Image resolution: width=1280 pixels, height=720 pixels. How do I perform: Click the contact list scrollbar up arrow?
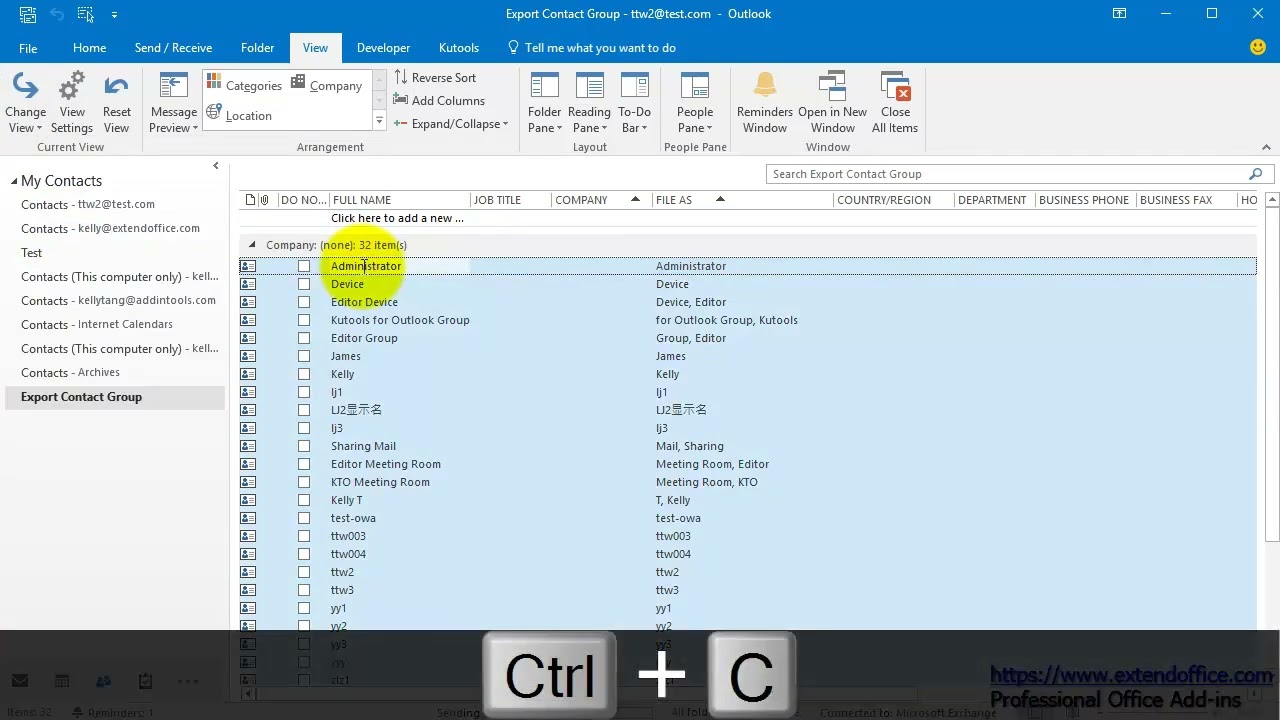point(1272,200)
